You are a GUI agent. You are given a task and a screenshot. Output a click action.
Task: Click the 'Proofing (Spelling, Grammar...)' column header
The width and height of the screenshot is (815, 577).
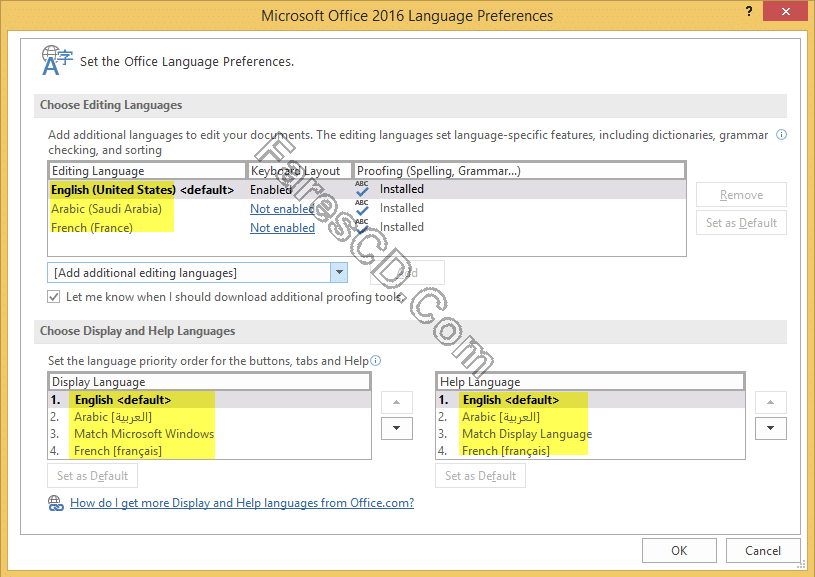pyautogui.click(x=519, y=171)
